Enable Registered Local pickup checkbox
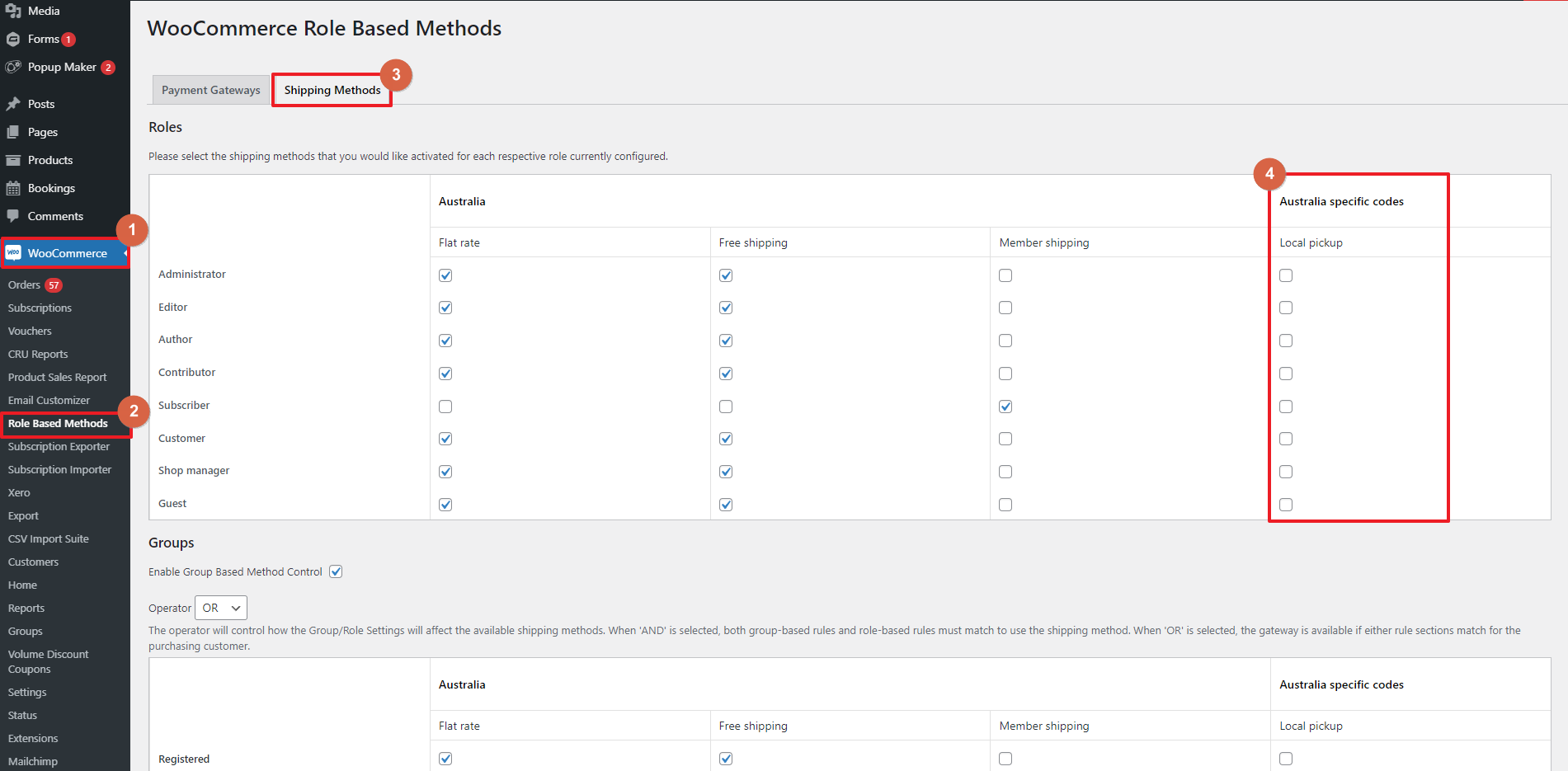 click(x=1286, y=759)
